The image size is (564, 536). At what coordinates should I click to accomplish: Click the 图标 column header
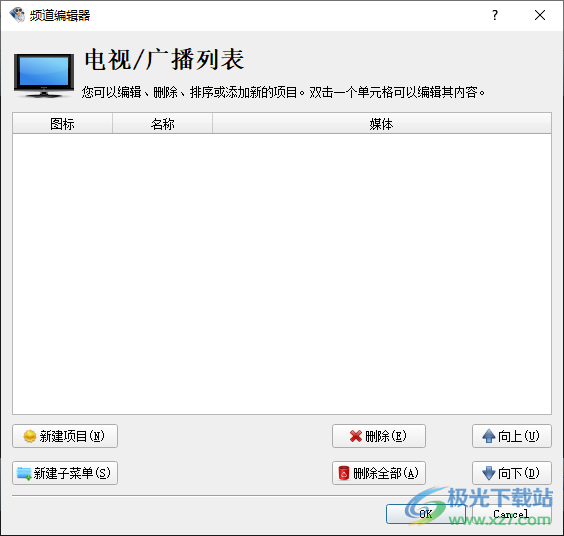coord(63,123)
